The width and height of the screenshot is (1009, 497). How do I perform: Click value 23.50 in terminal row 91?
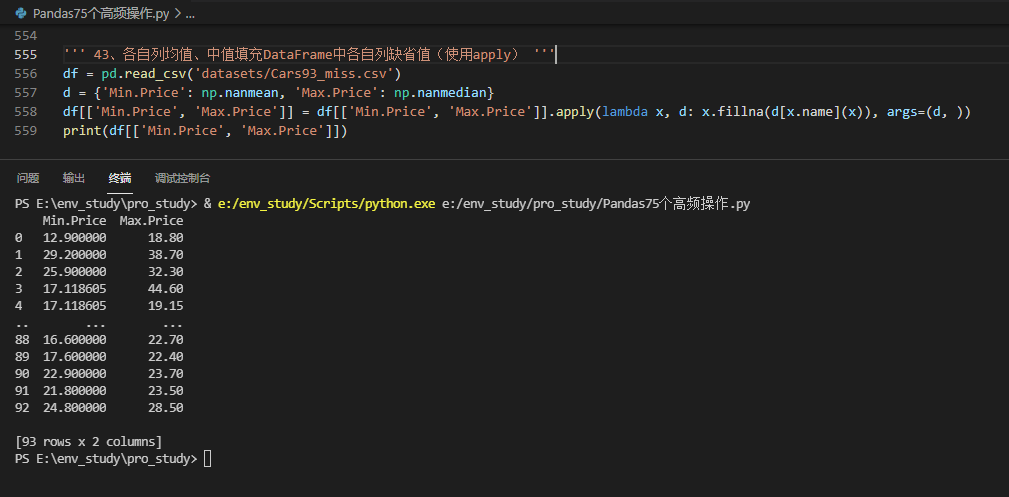coord(165,391)
